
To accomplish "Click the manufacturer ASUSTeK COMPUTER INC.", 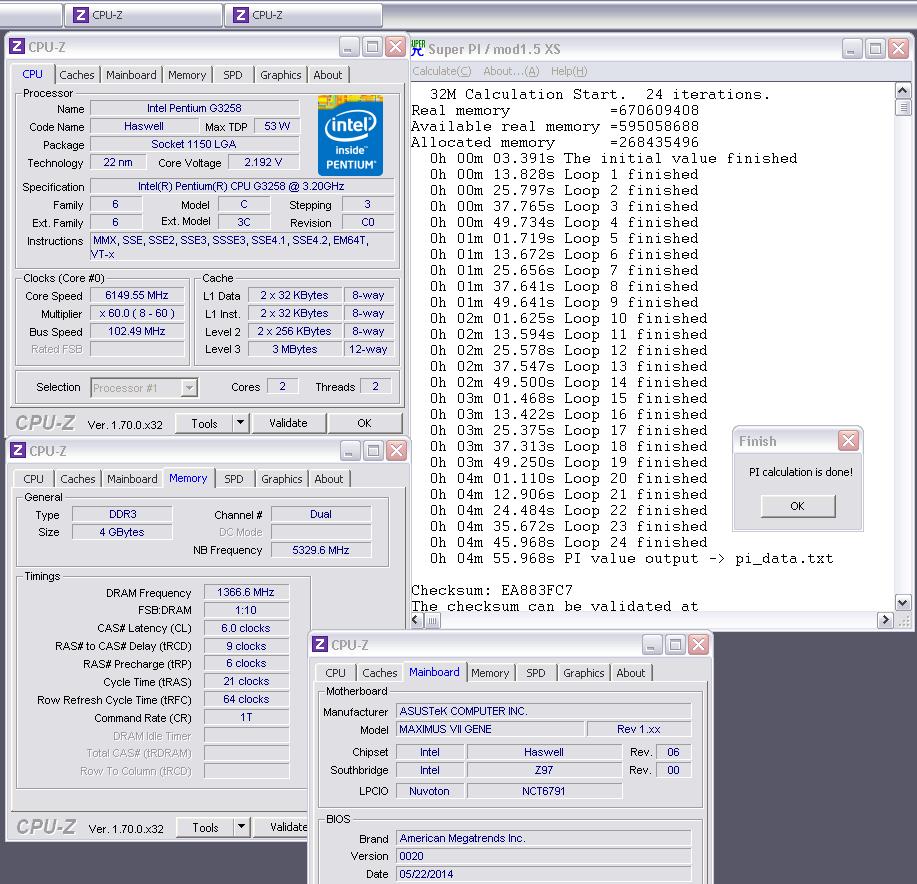I will [x=543, y=711].
